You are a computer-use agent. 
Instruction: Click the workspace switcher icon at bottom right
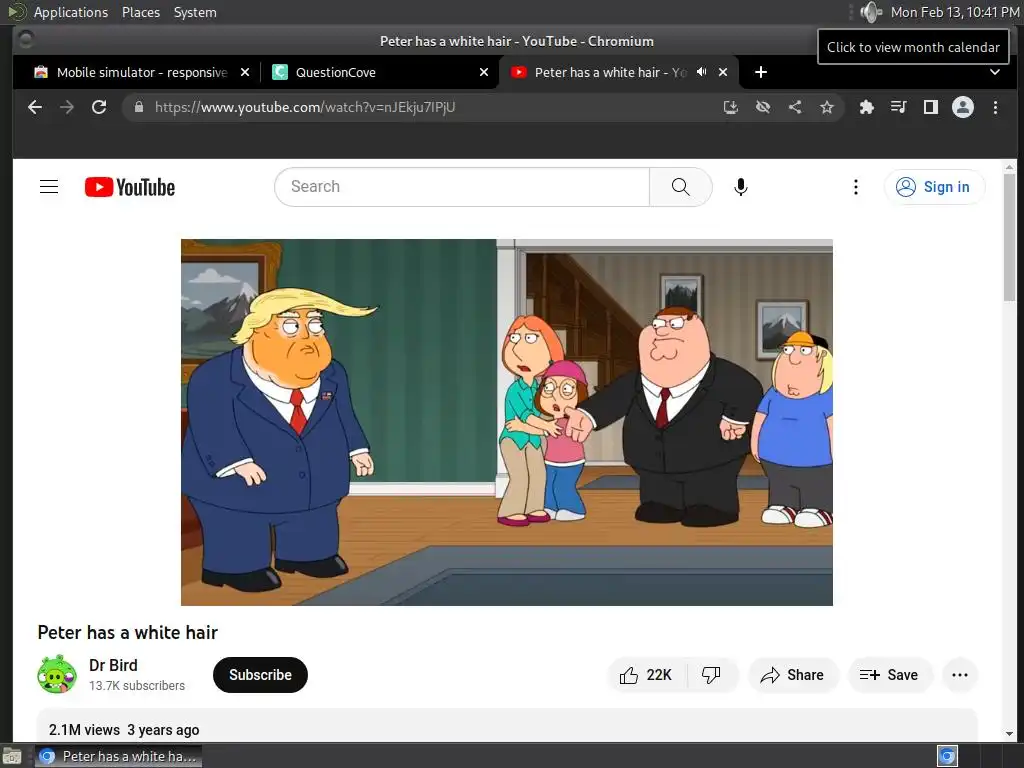tap(947, 756)
